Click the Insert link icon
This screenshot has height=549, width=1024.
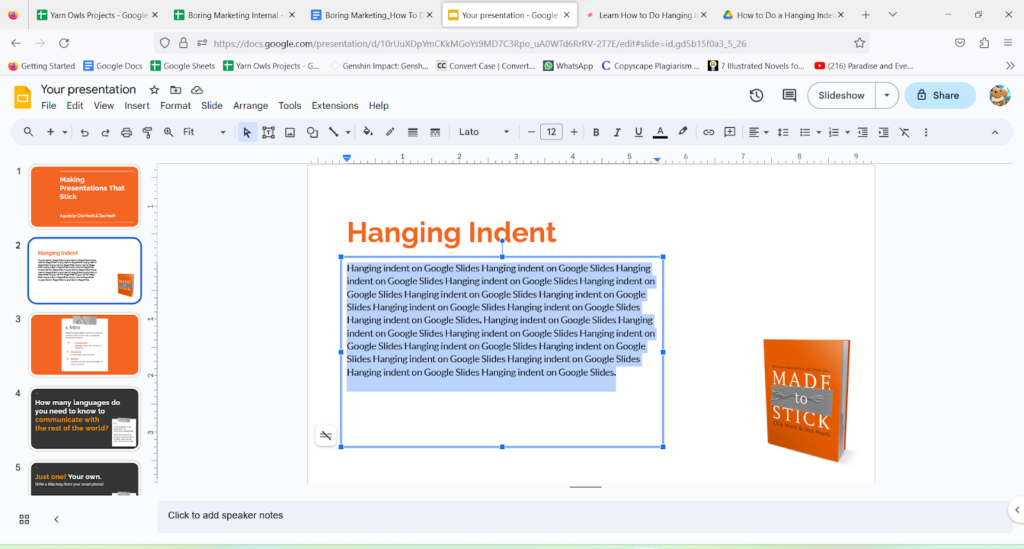pos(708,132)
